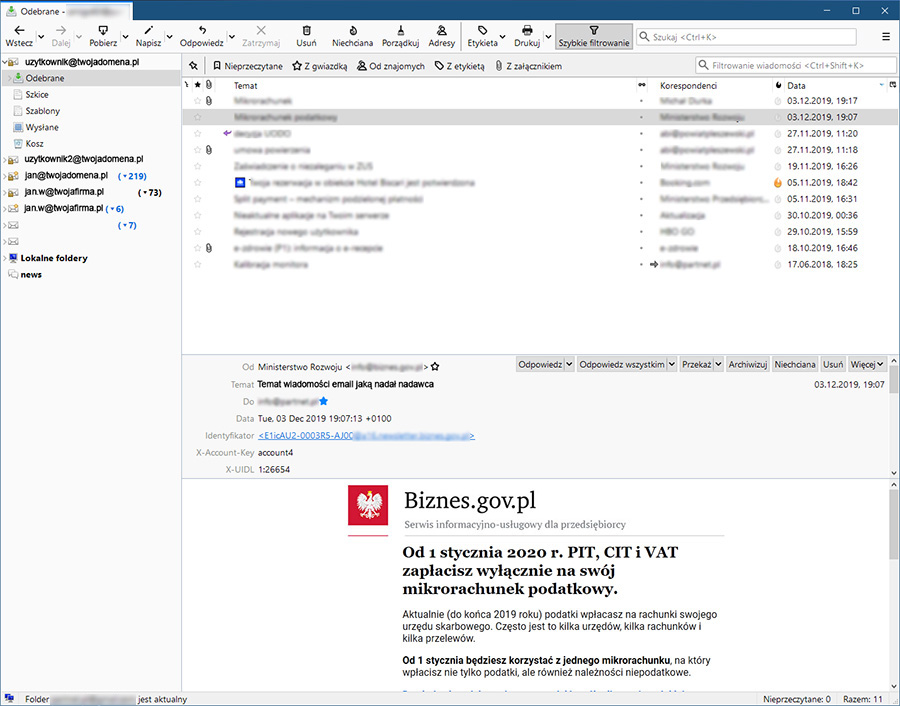Open the address book via Adresy
The height and width of the screenshot is (706, 900).
click(441, 31)
